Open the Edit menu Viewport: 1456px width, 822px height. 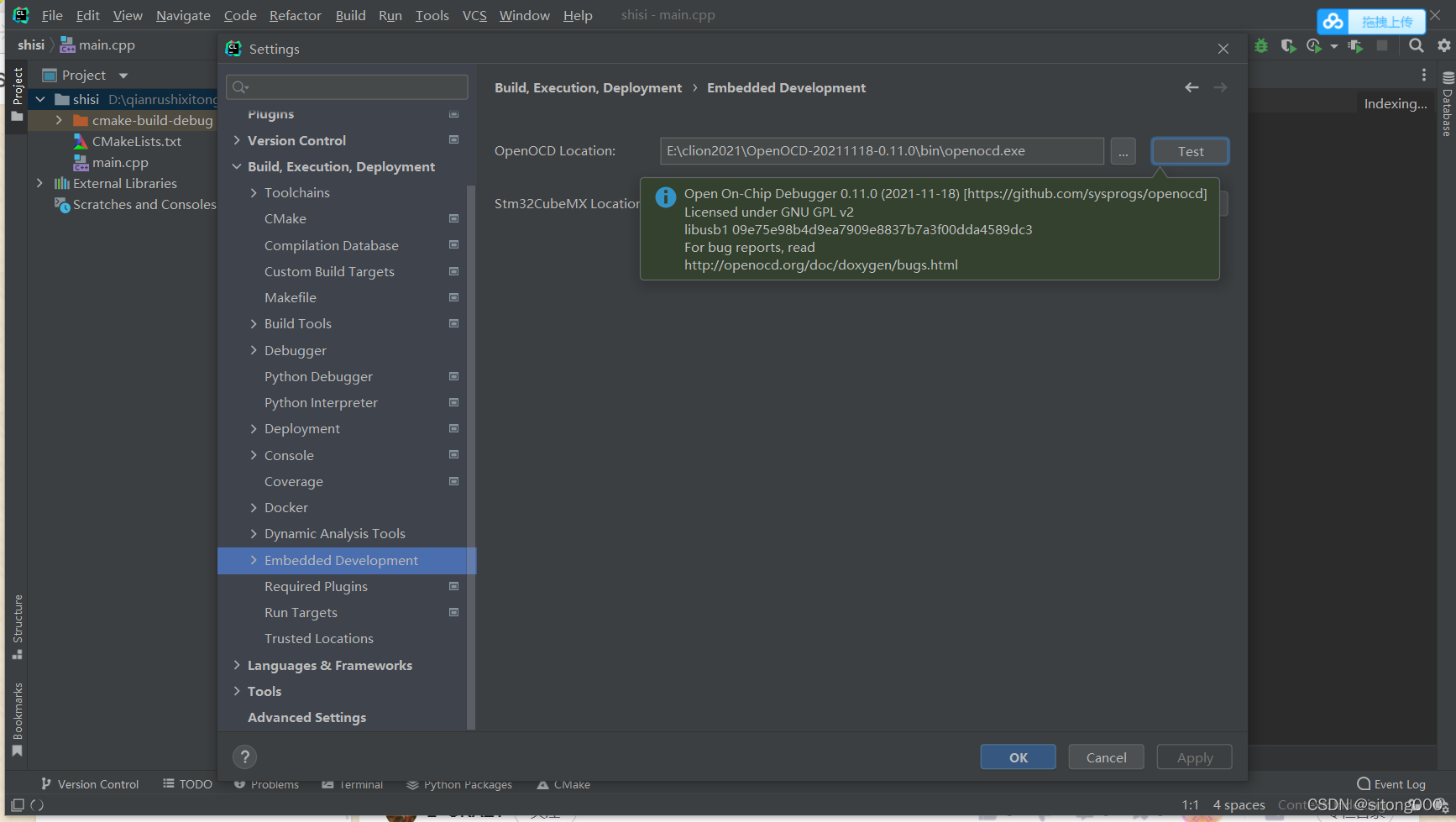[x=87, y=15]
